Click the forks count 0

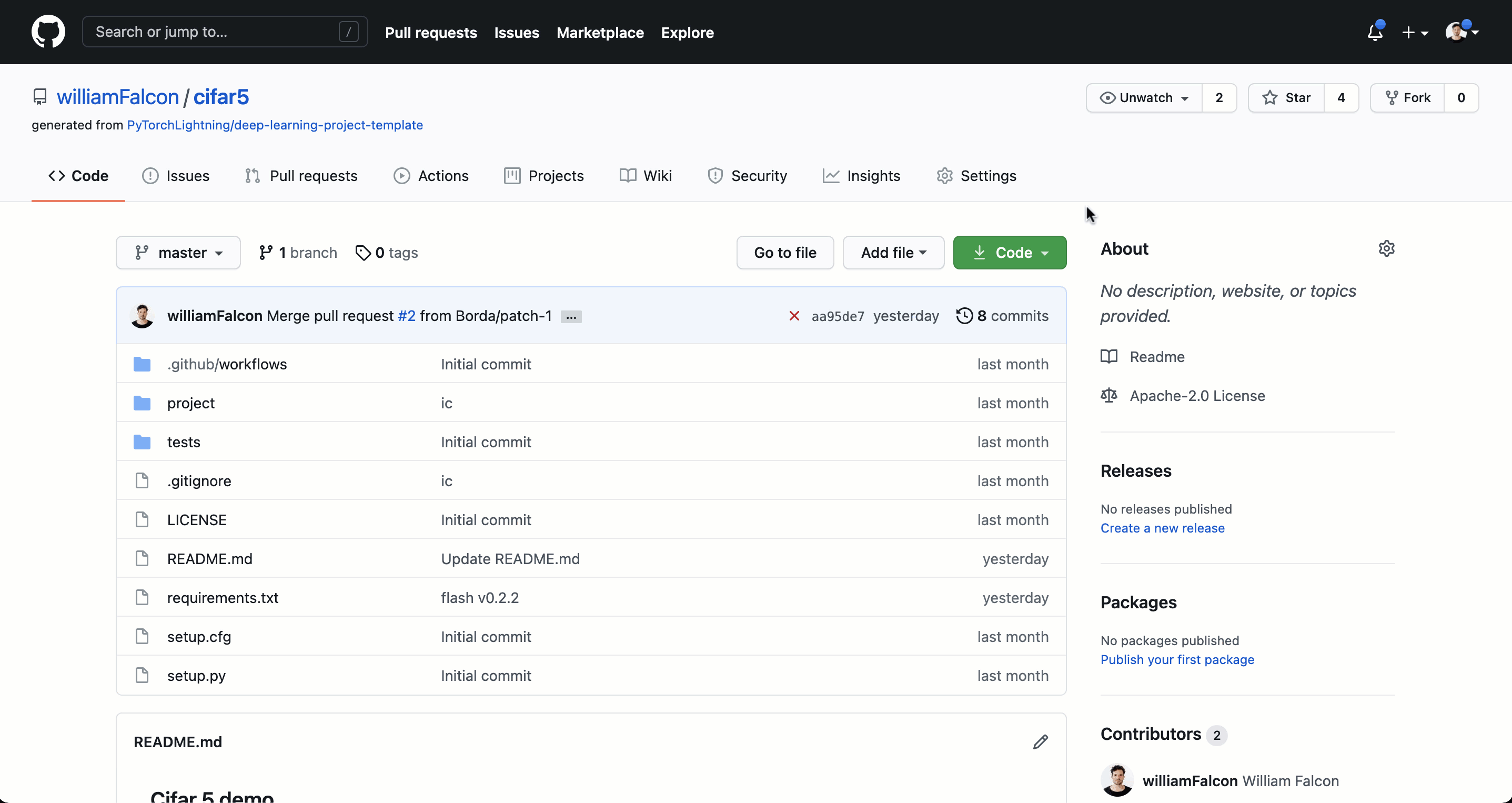[1461, 97]
